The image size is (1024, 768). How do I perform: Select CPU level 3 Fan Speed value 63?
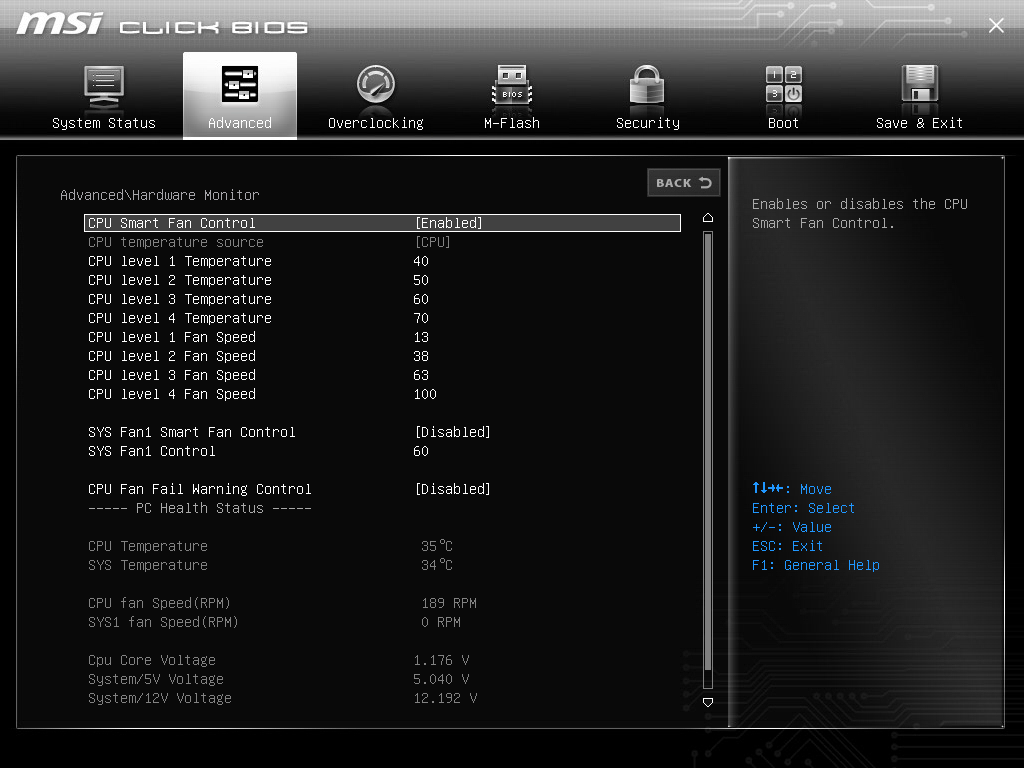pyautogui.click(x=421, y=375)
